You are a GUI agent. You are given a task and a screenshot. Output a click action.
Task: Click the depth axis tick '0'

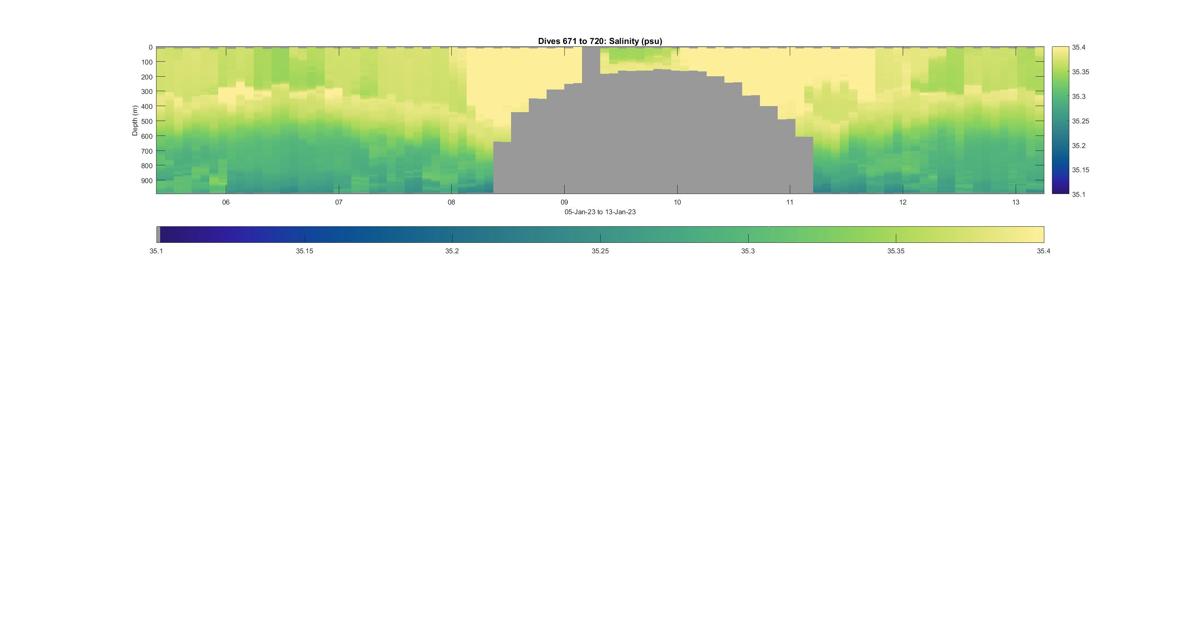150,47
